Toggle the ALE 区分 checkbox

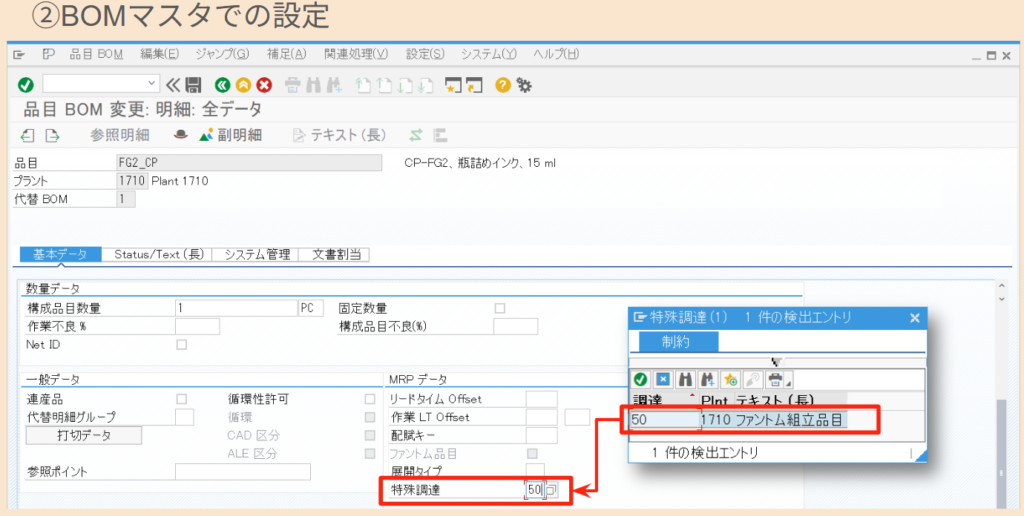370,453
